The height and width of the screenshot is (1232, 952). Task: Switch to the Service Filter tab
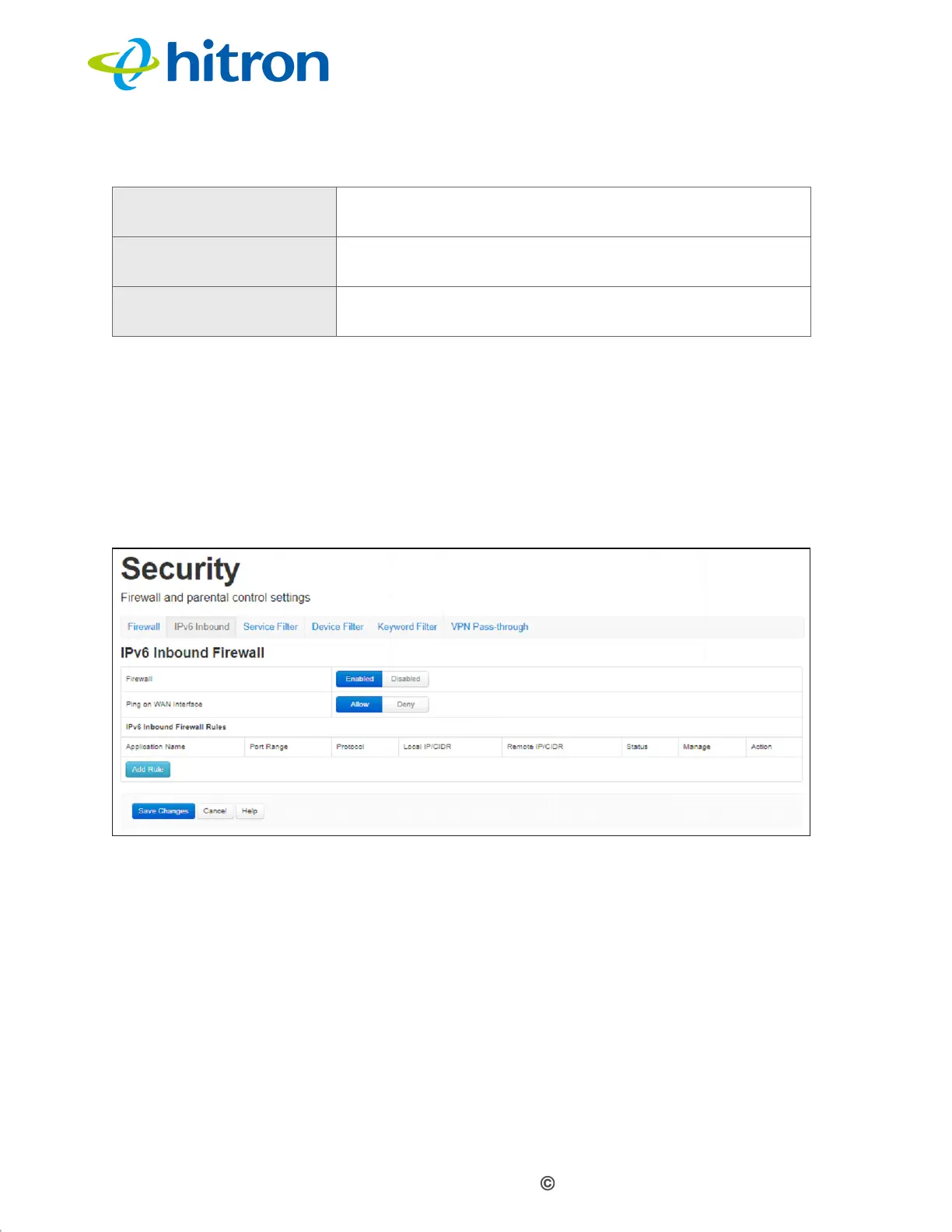click(x=271, y=627)
